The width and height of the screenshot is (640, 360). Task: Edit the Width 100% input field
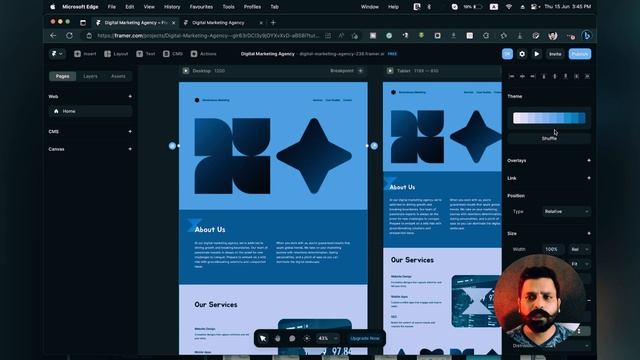click(x=553, y=249)
